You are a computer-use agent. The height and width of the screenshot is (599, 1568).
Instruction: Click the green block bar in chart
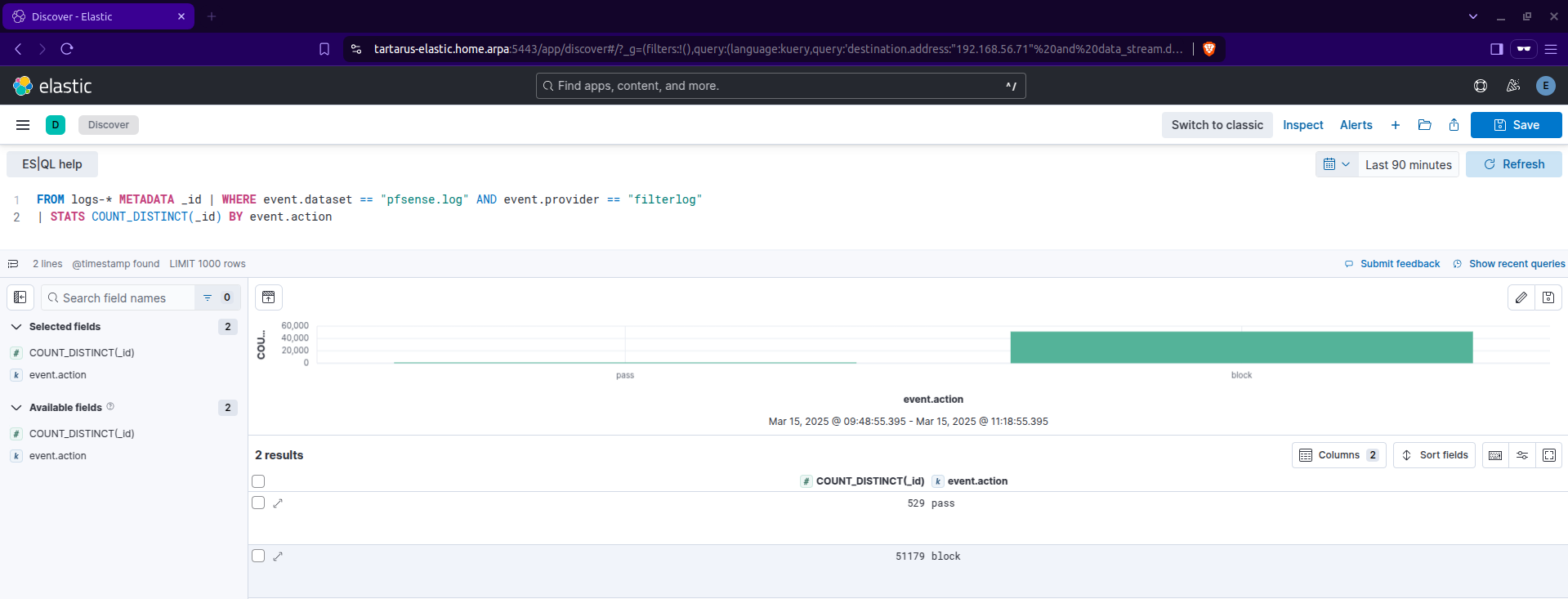1240,347
